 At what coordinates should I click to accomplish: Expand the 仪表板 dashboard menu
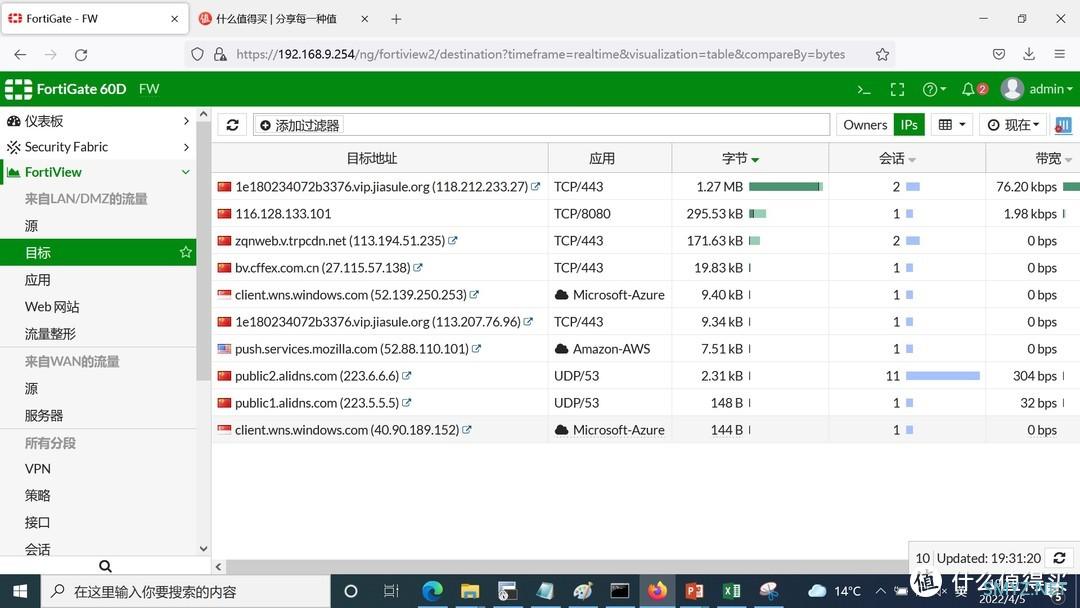click(x=98, y=120)
